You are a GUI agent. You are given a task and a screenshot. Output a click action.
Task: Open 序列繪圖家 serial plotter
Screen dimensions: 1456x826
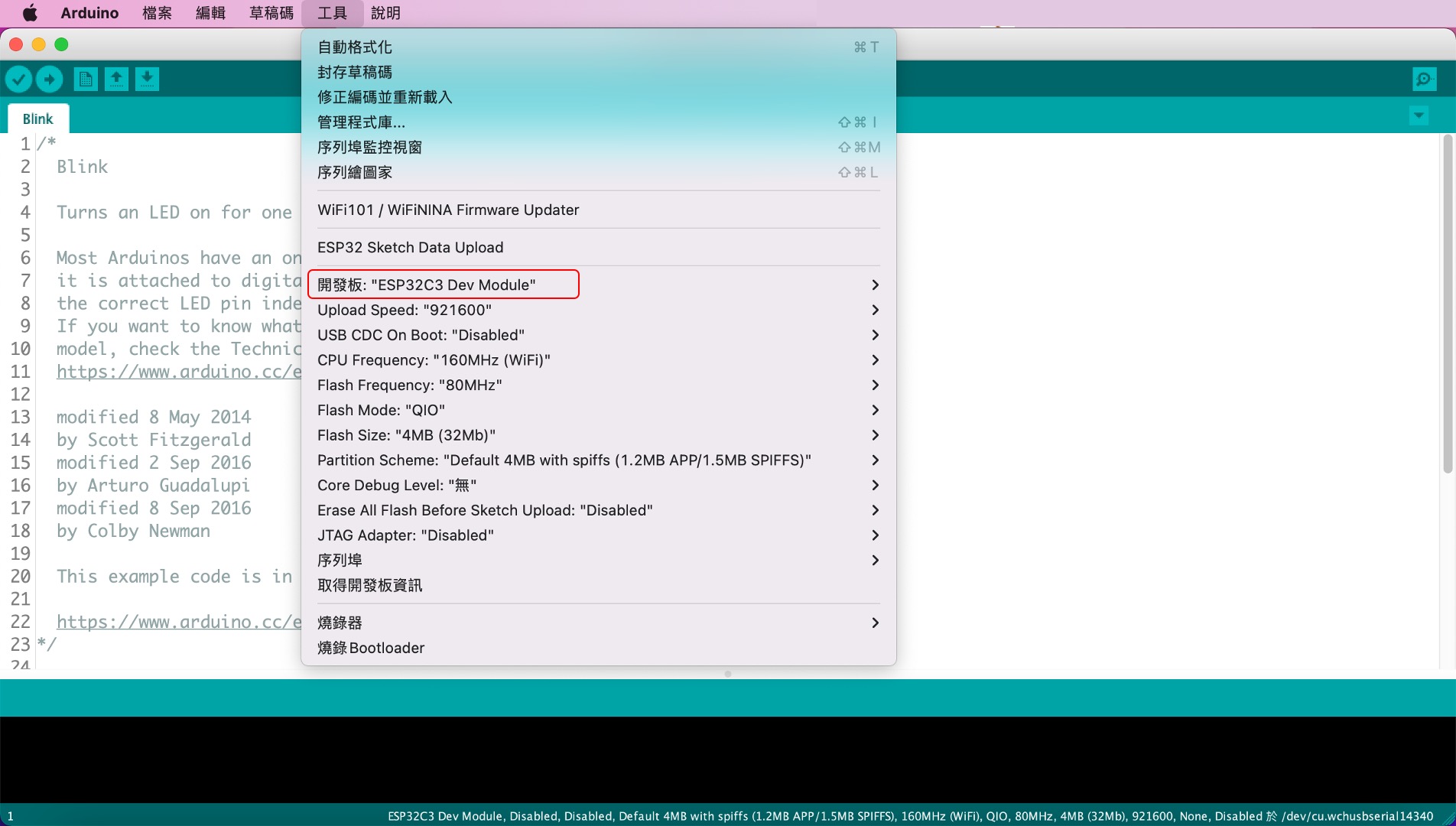[599, 172]
